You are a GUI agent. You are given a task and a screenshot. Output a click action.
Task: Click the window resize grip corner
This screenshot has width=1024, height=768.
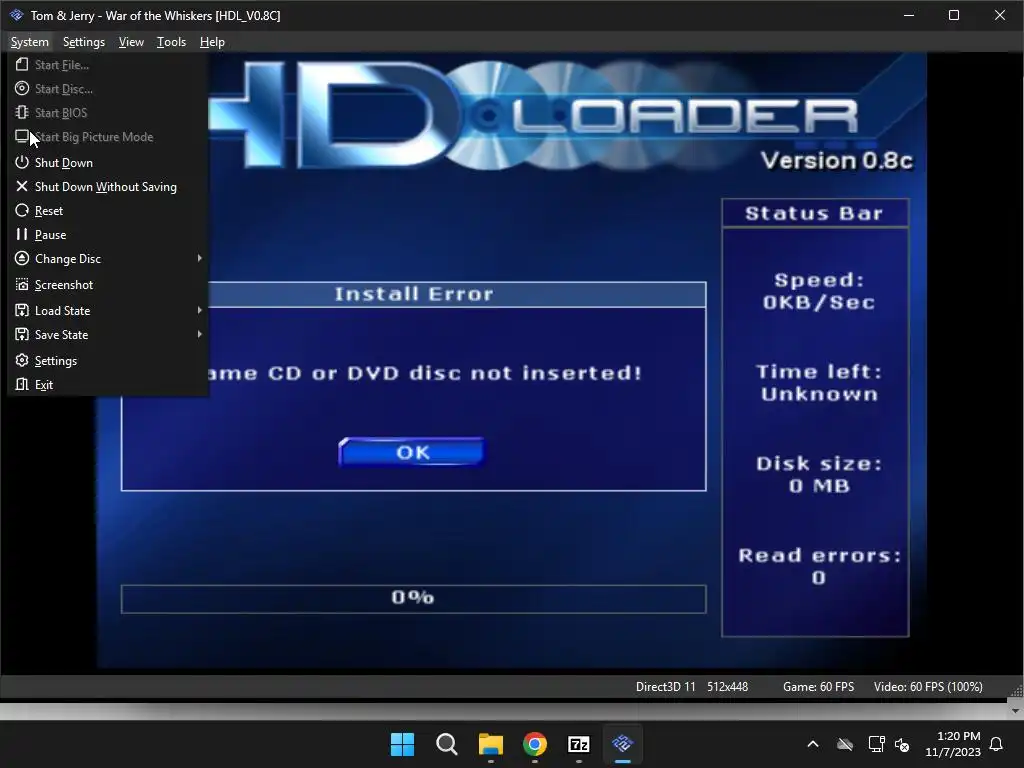point(1016,692)
